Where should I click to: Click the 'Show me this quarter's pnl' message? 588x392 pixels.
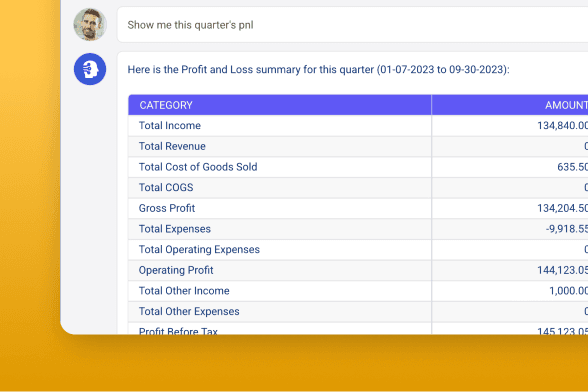[190, 25]
